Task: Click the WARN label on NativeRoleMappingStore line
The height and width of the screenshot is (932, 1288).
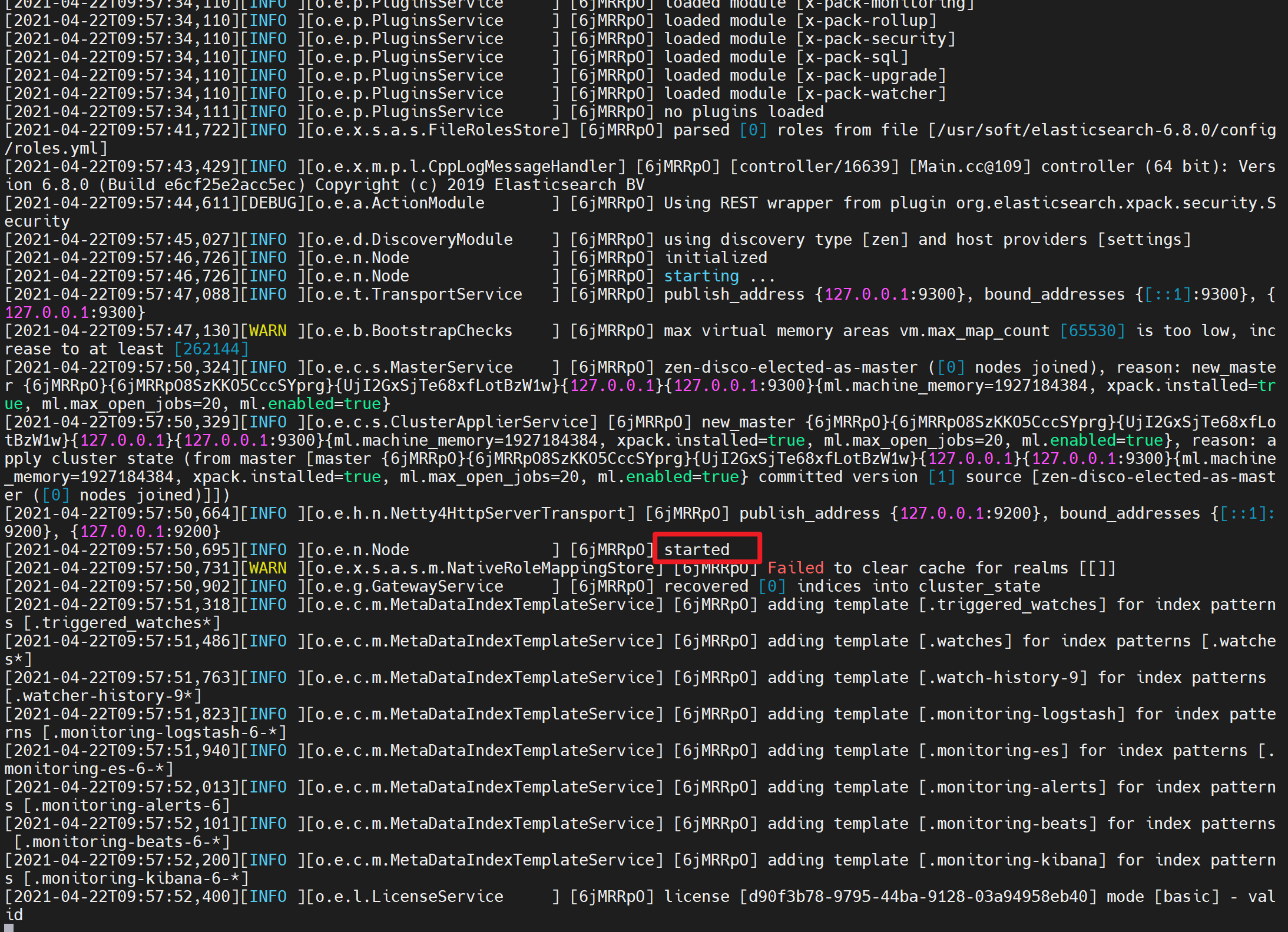Action: [x=268, y=568]
